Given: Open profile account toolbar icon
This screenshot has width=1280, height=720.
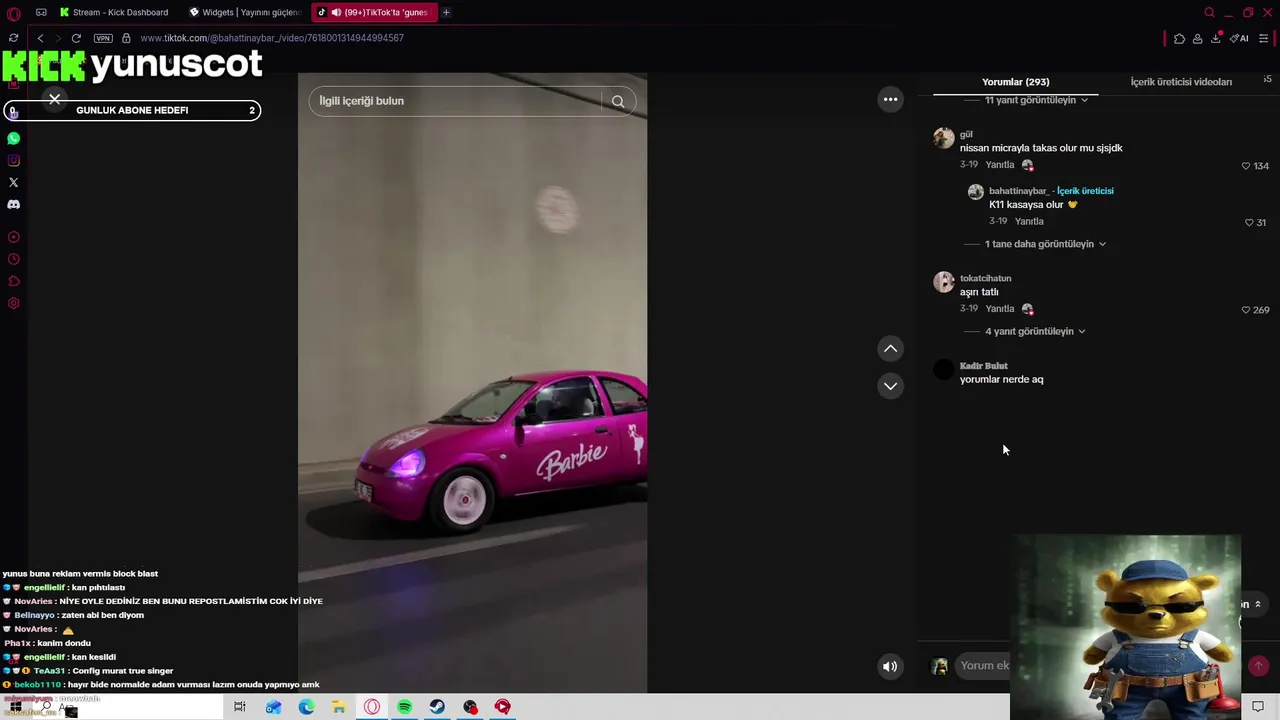Looking at the screenshot, I should click(x=1197, y=38).
